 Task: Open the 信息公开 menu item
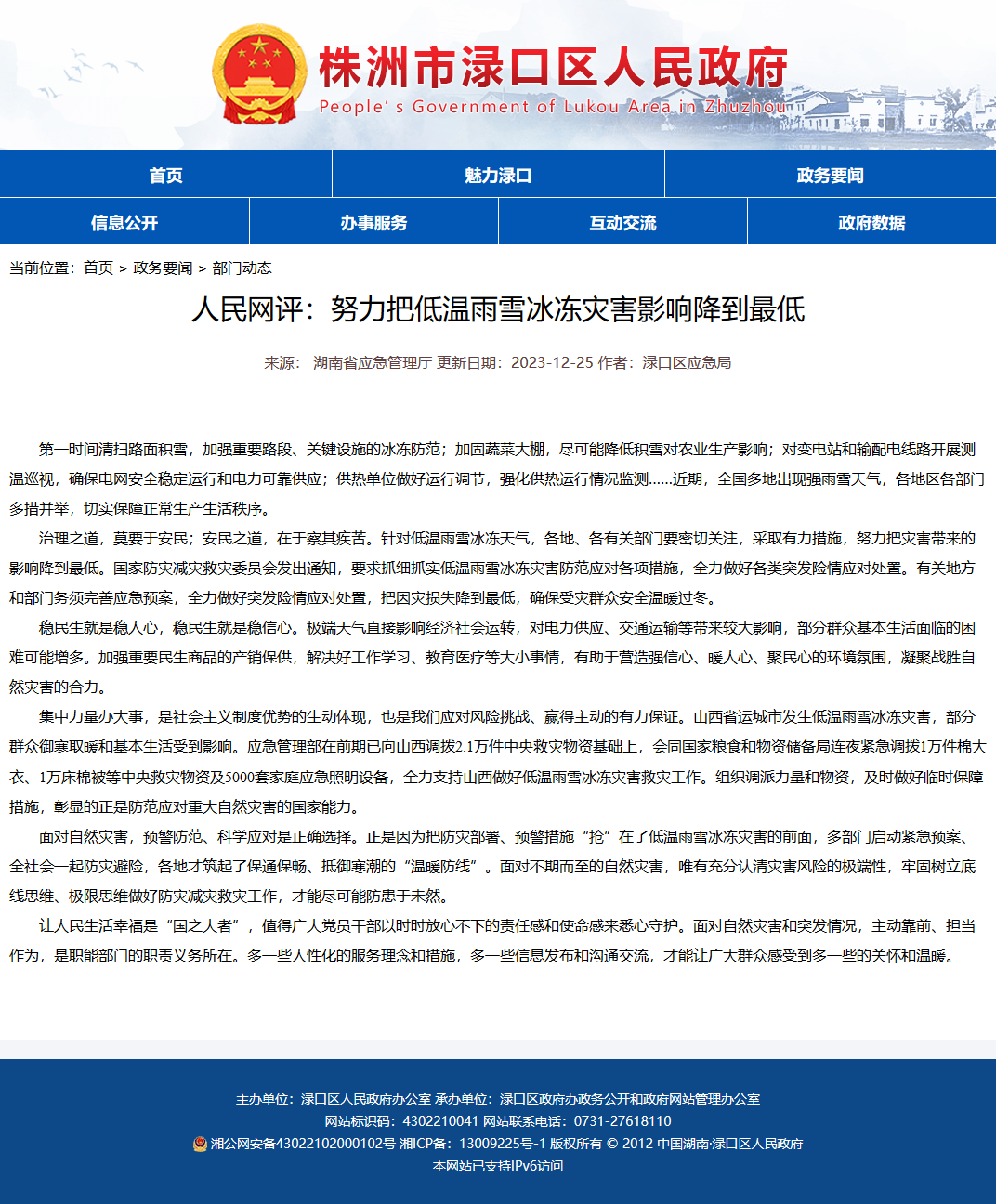124,222
